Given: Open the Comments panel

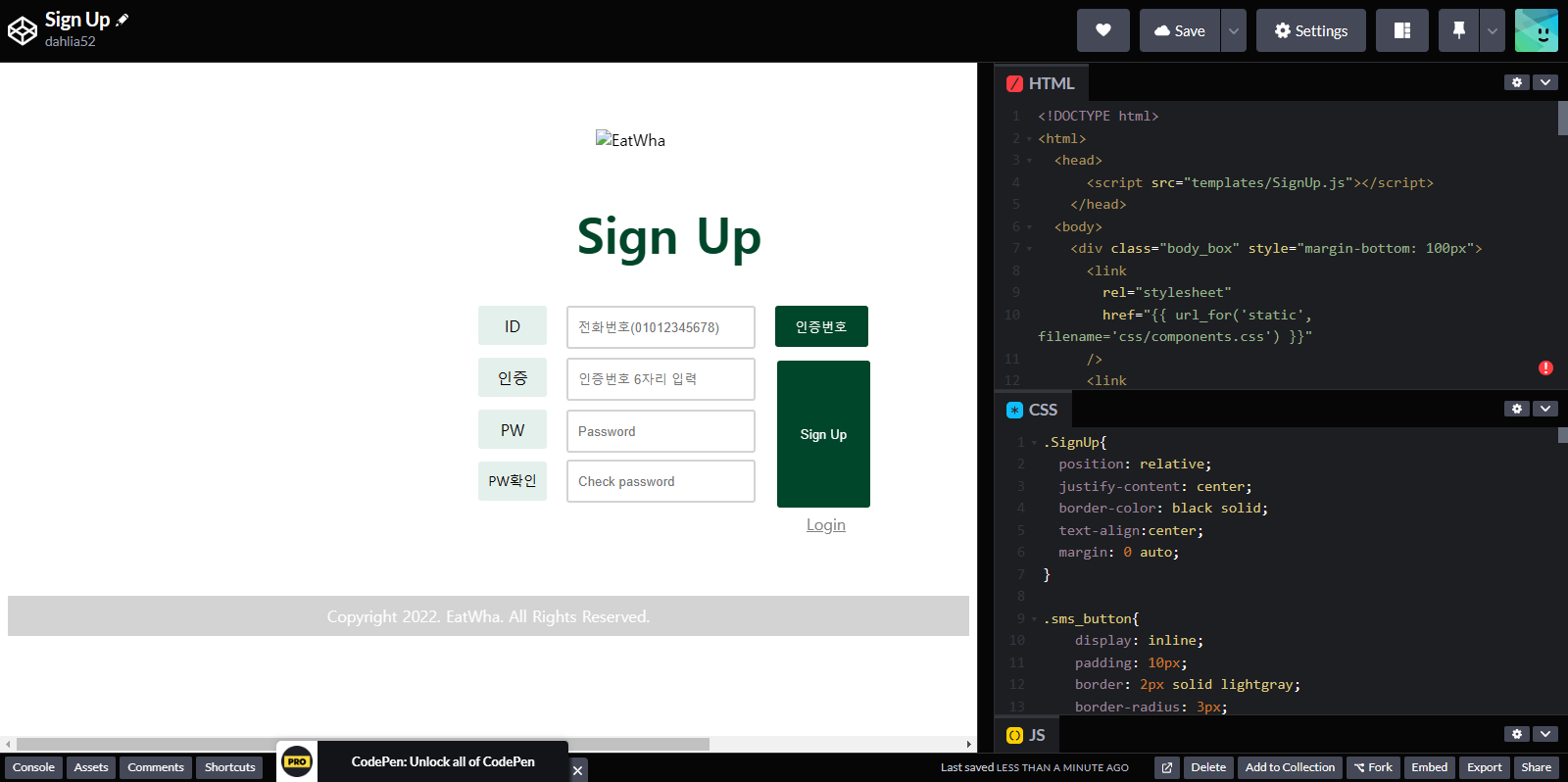Looking at the screenshot, I should tap(156, 767).
